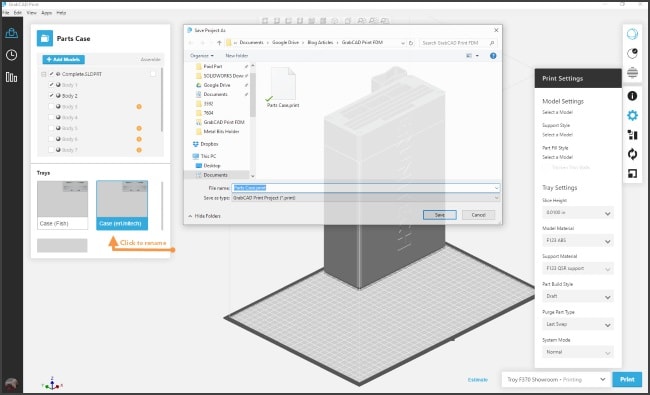Open the Model Info icon
Image resolution: width=650 pixels, height=395 pixels.
pyautogui.click(x=632, y=96)
